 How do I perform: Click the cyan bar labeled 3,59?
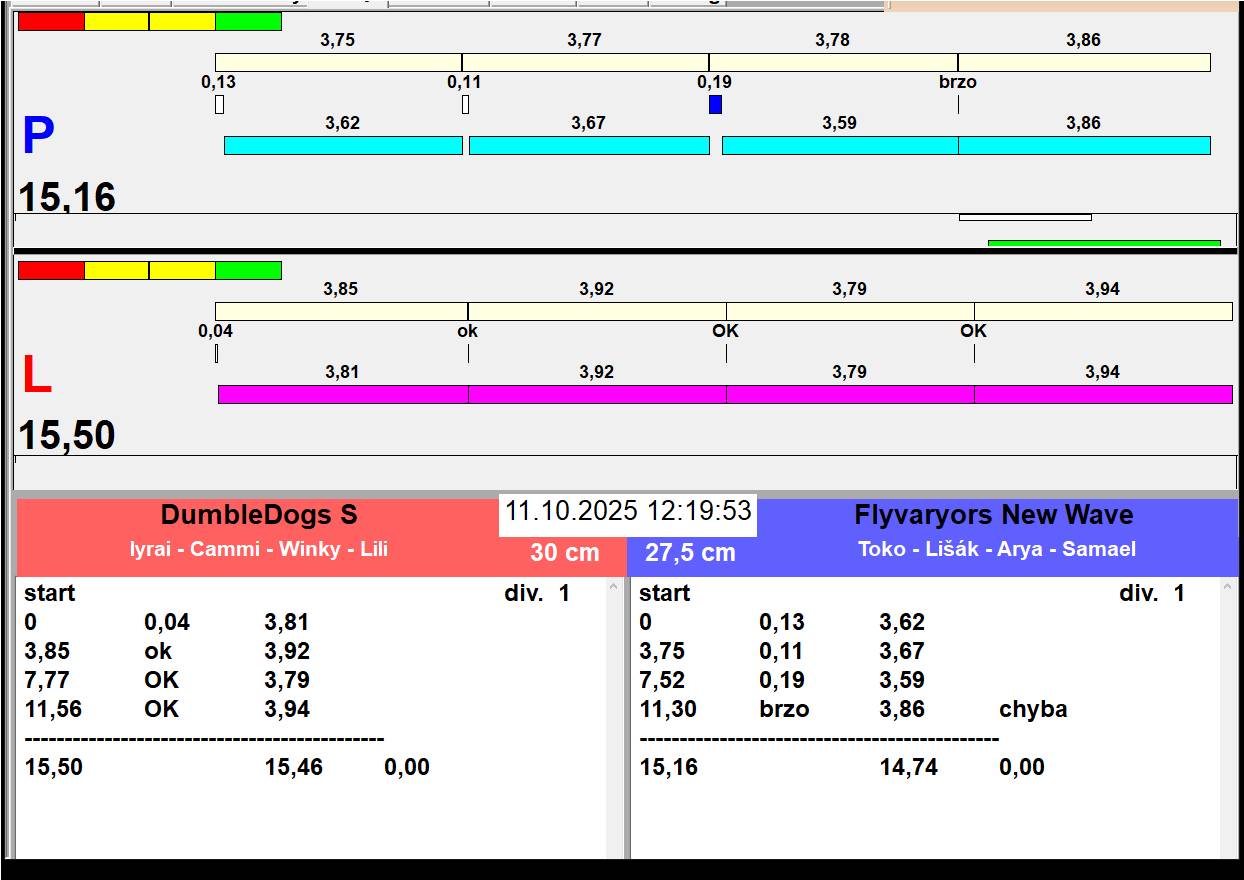tap(840, 145)
